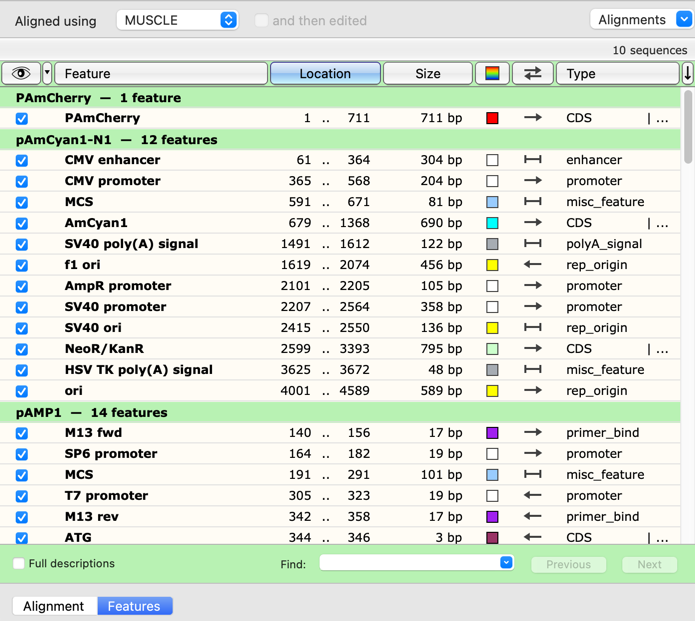Image resolution: width=695 pixels, height=621 pixels.
Task: Click inside the Find search field
Action: coord(410,563)
